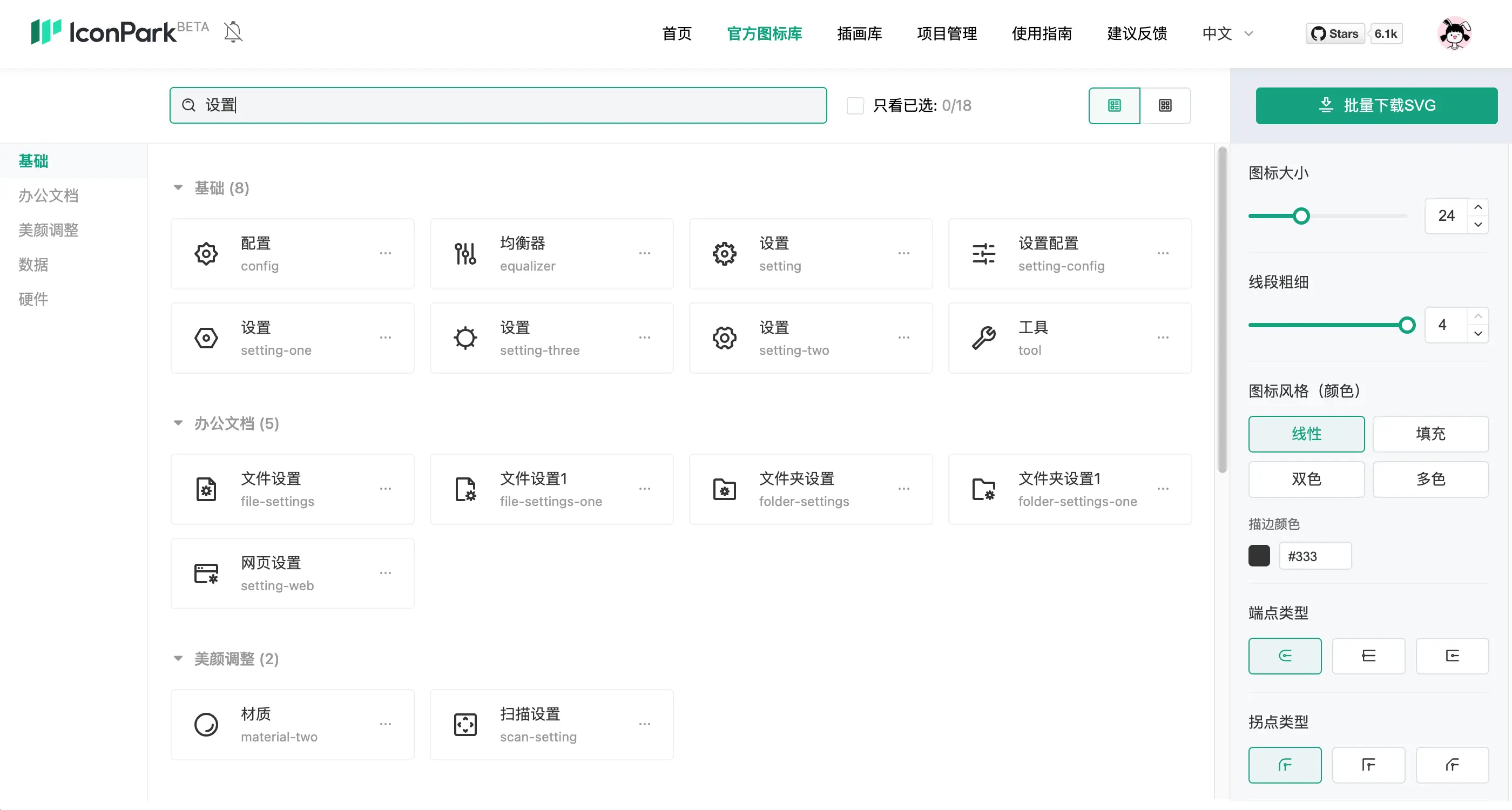The height and width of the screenshot is (810, 1512).
Task: Select the 填充 icon style
Action: click(1430, 434)
